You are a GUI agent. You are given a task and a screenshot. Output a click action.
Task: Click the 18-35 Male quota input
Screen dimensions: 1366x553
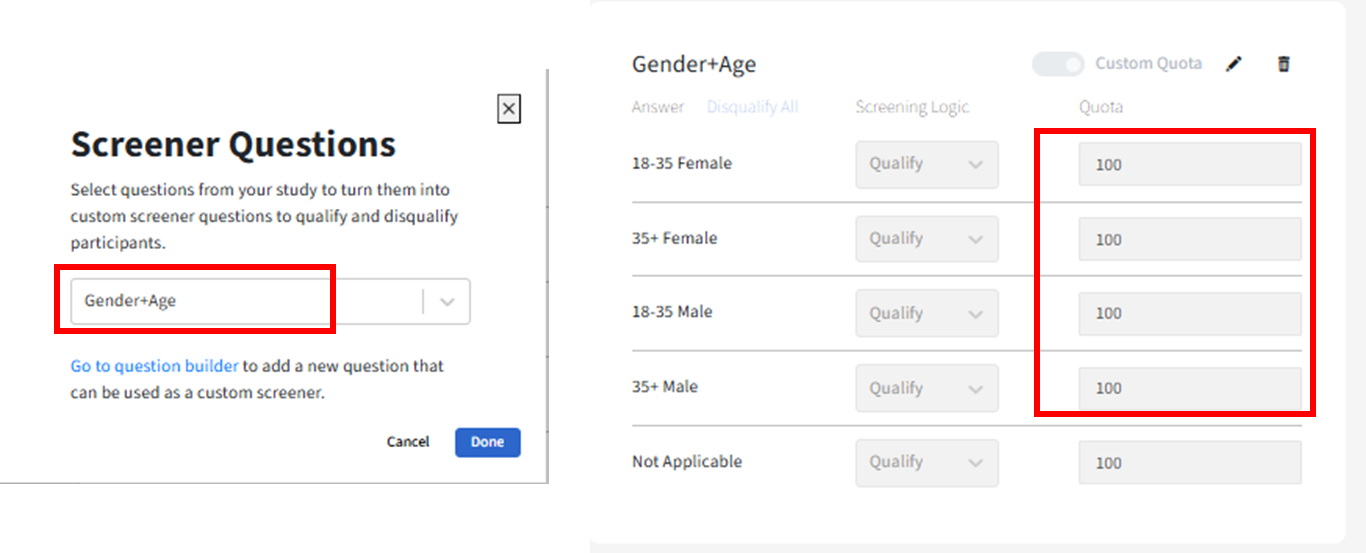pos(1189,313)
